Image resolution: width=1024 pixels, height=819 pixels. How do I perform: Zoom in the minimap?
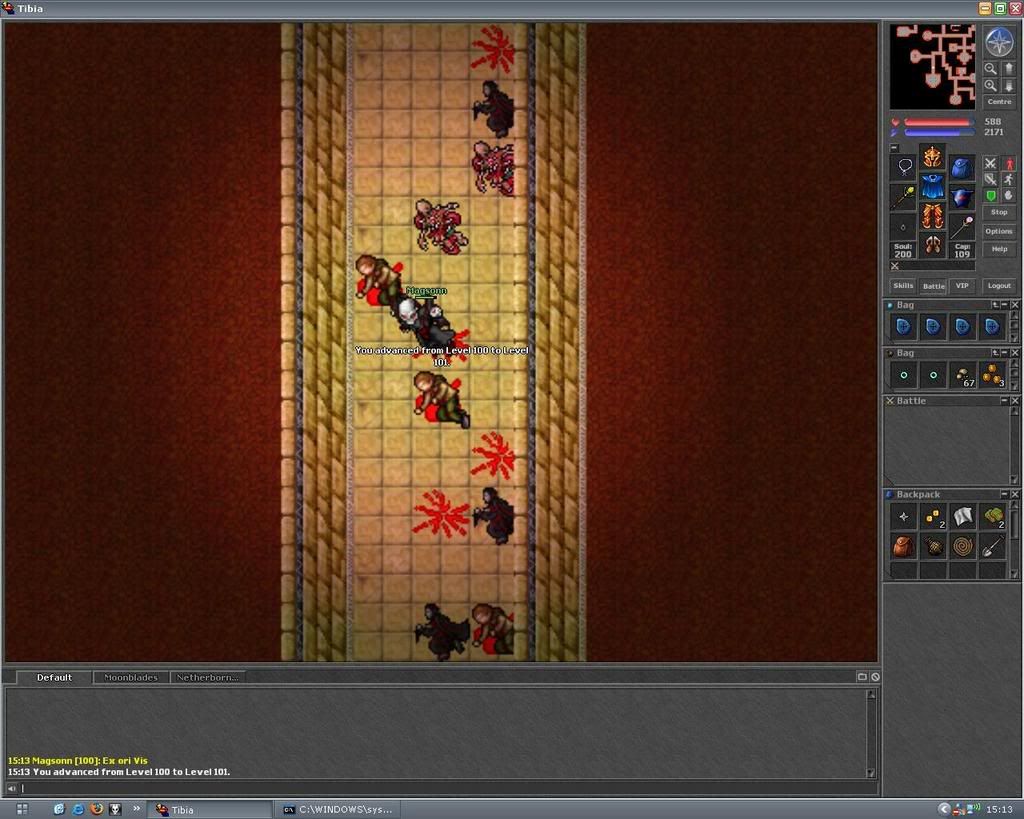coord(991,86)
